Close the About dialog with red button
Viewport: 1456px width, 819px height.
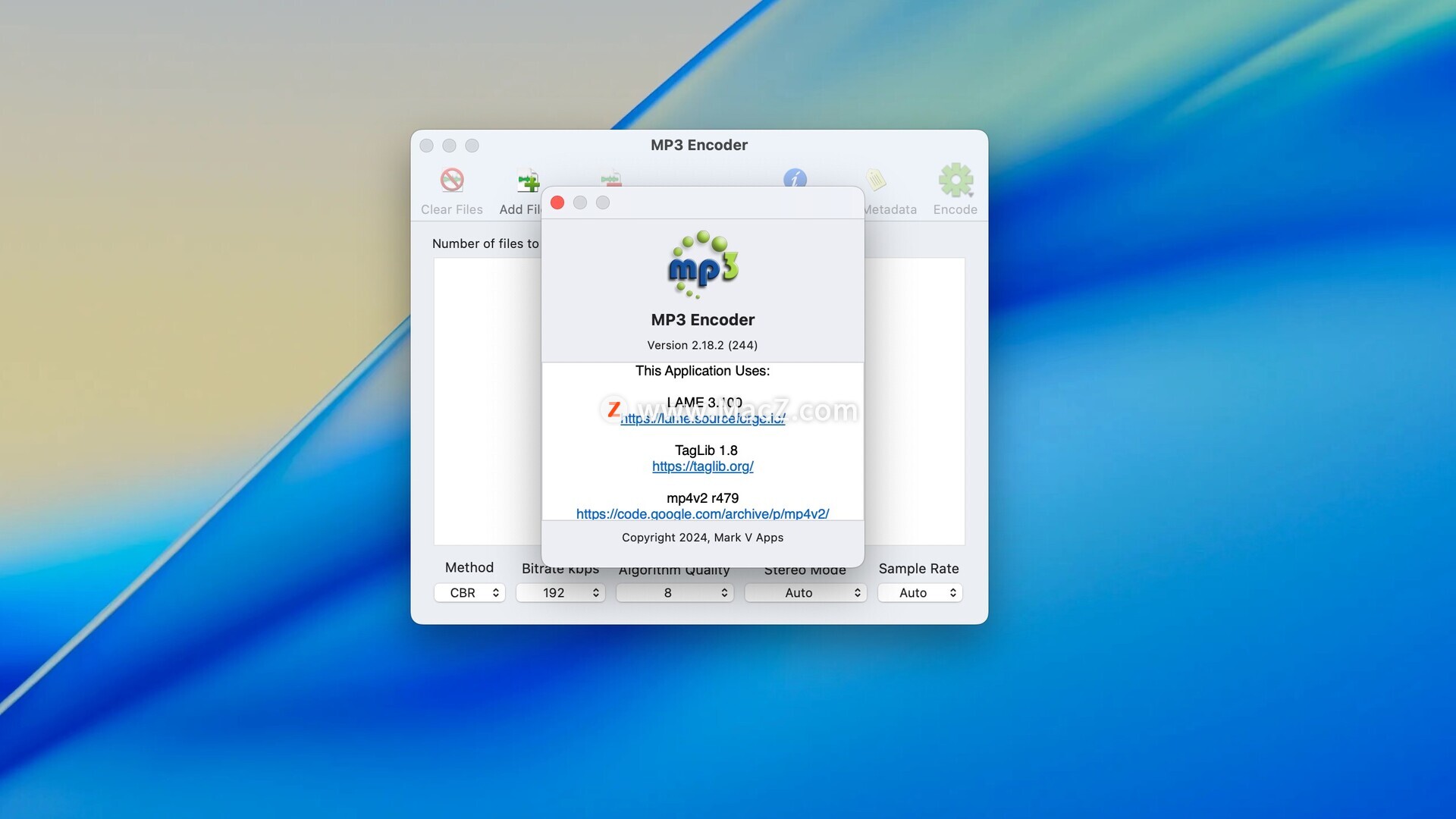pyautogui.click(x=557, y=202)
